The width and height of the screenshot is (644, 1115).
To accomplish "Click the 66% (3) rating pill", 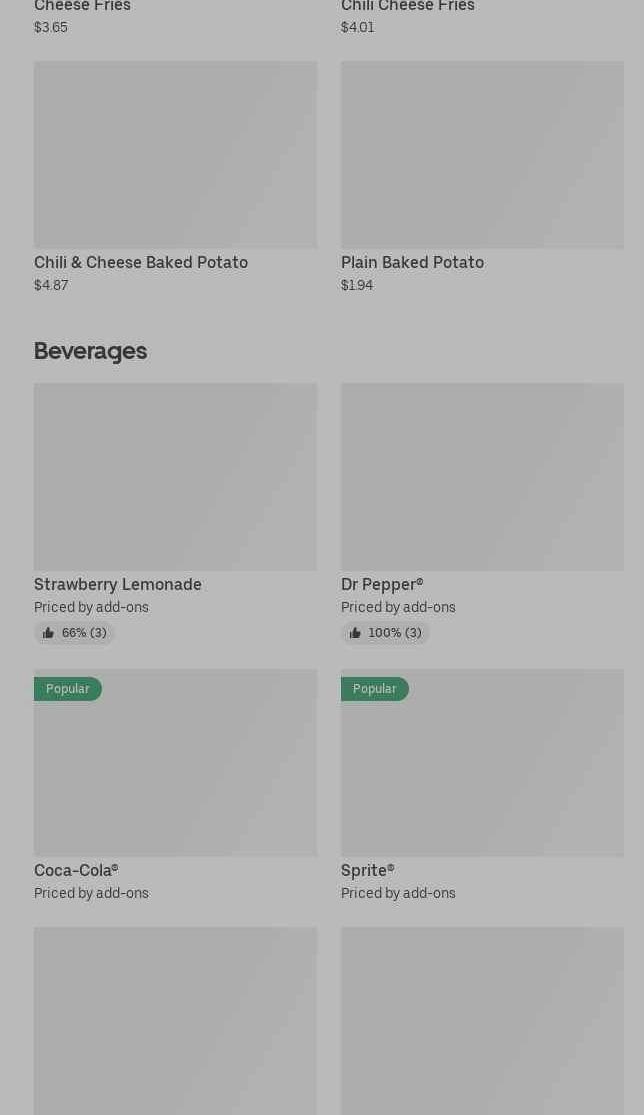I will pos(75,633).
